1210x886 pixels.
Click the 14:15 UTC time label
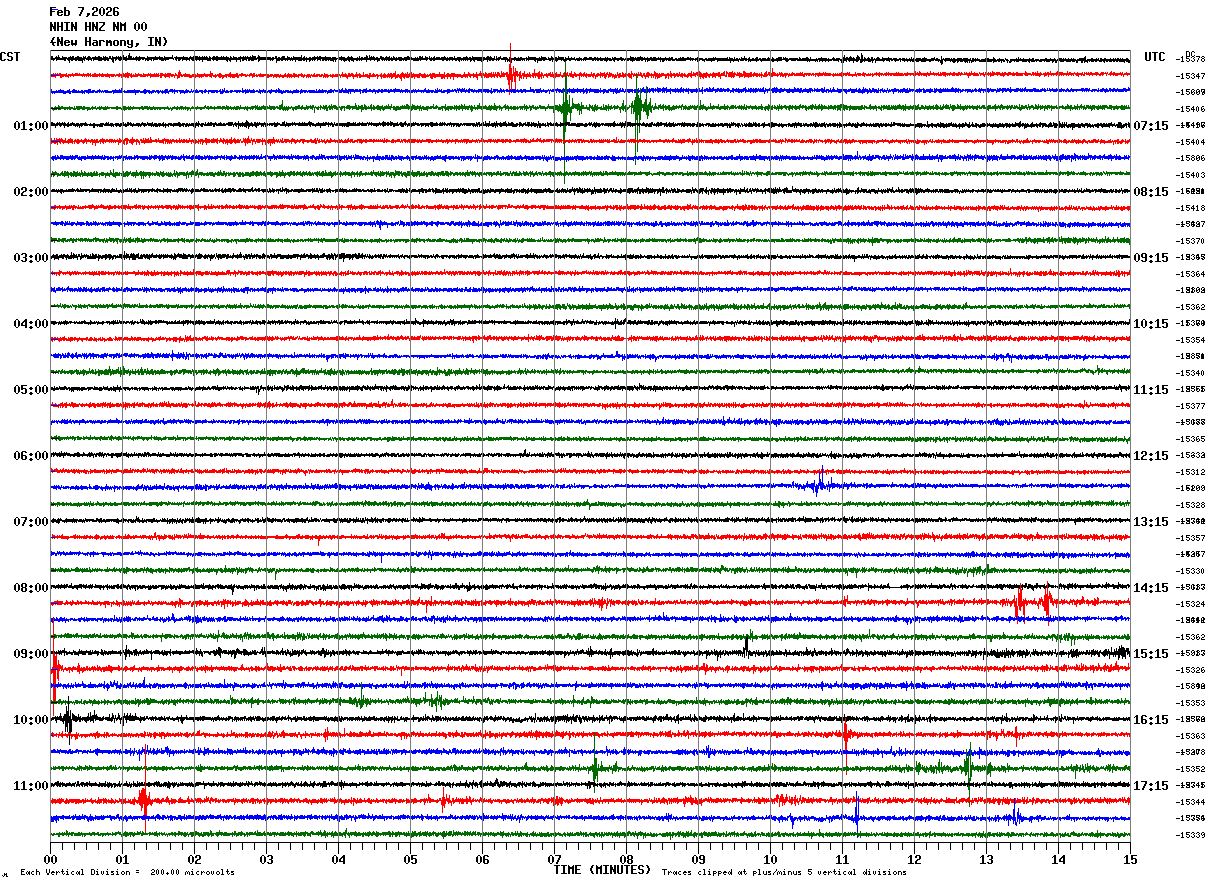tap(1151, 588)
